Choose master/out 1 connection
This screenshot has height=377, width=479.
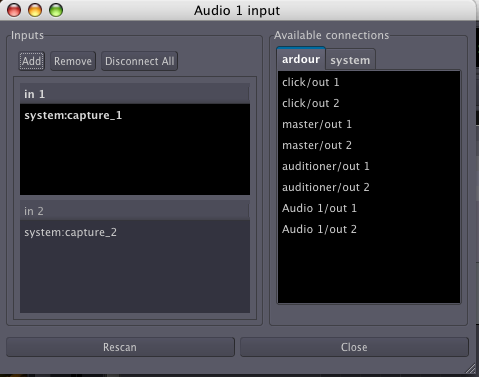coord(369,124)
